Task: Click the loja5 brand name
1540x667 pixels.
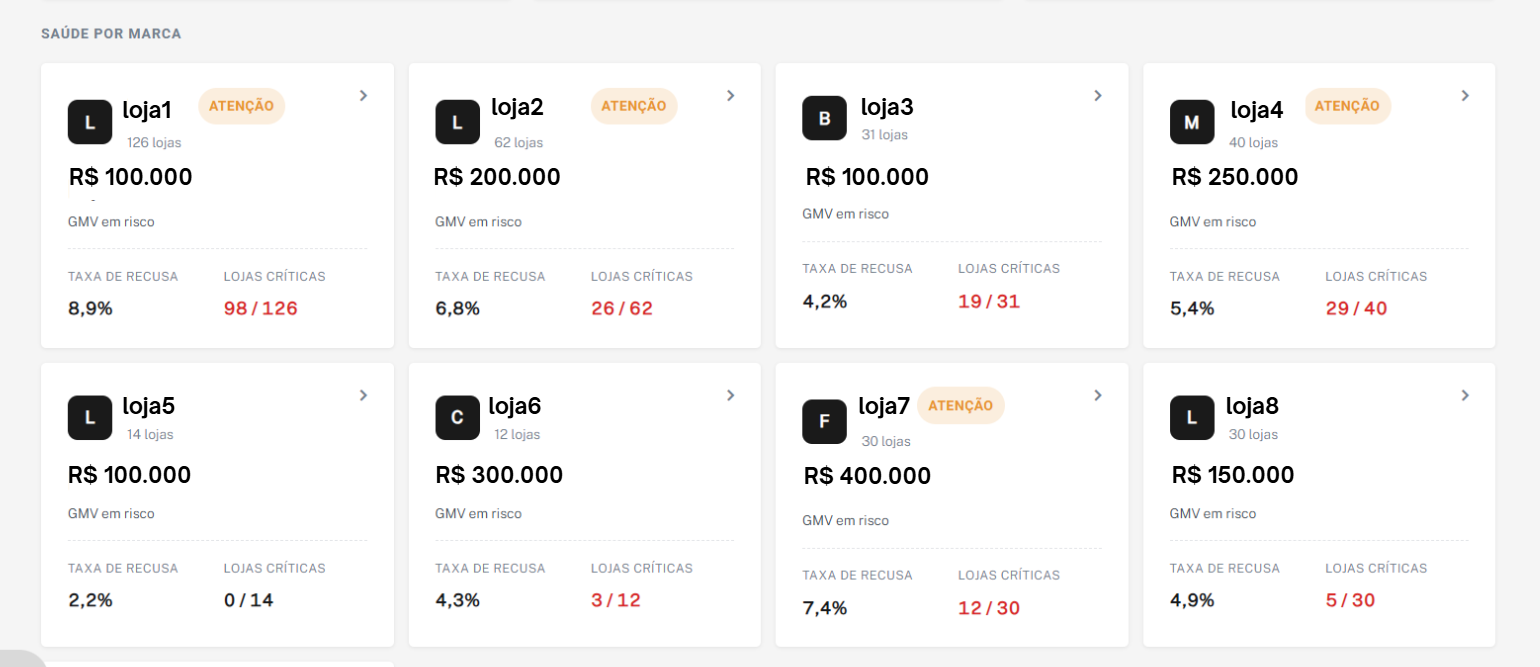Action: tap(149, 406)
